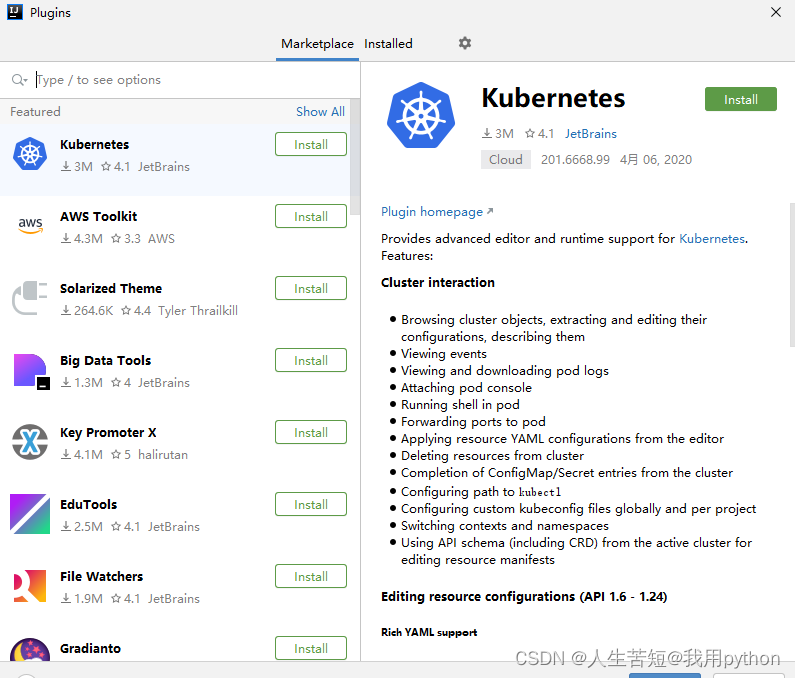Select the Solarized Theme plugin title
795x678 pixels.
pyautogui.click(x=111, y=289)
